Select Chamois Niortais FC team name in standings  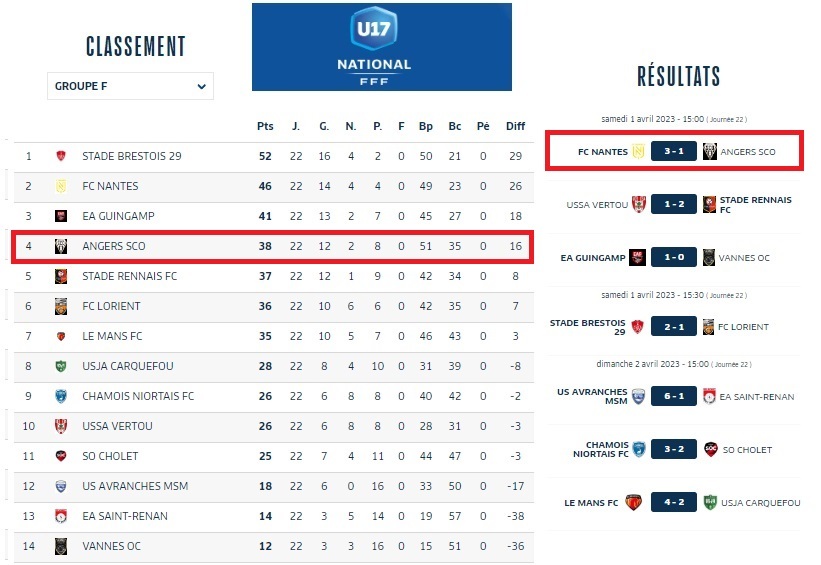click(x=138, y=396)
